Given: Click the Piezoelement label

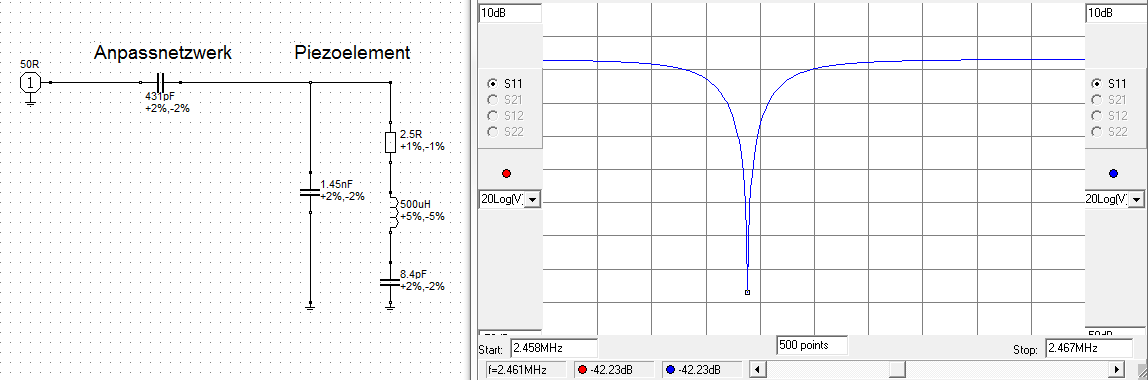Looking at the screenshot, I should (352, 53).
